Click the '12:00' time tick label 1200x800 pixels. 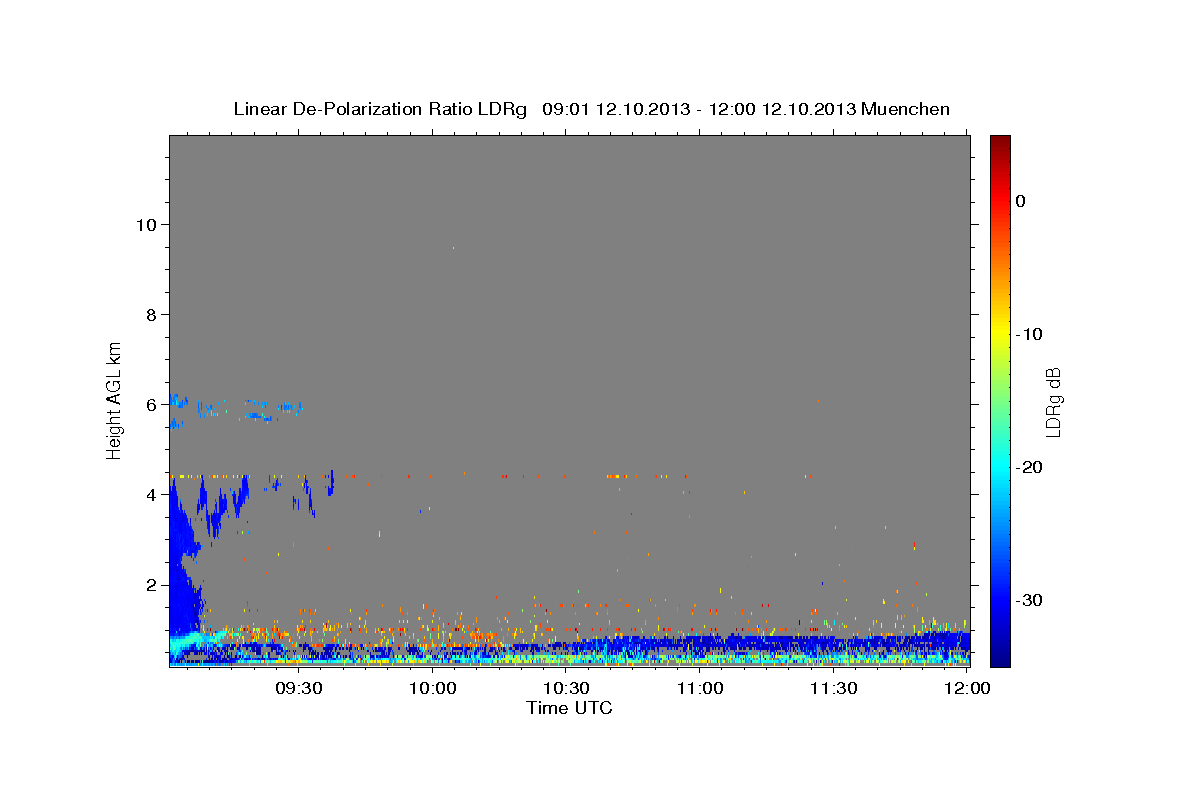pyautogui.click(x=966, y=689)
